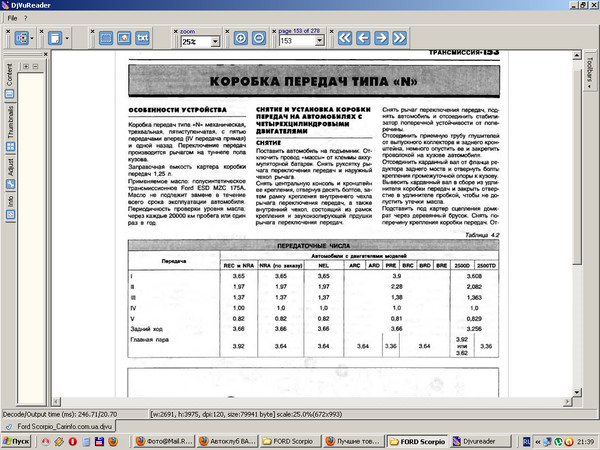Activate the Djvureader taskbar button
600x450 pixels.
click(479, 441)
